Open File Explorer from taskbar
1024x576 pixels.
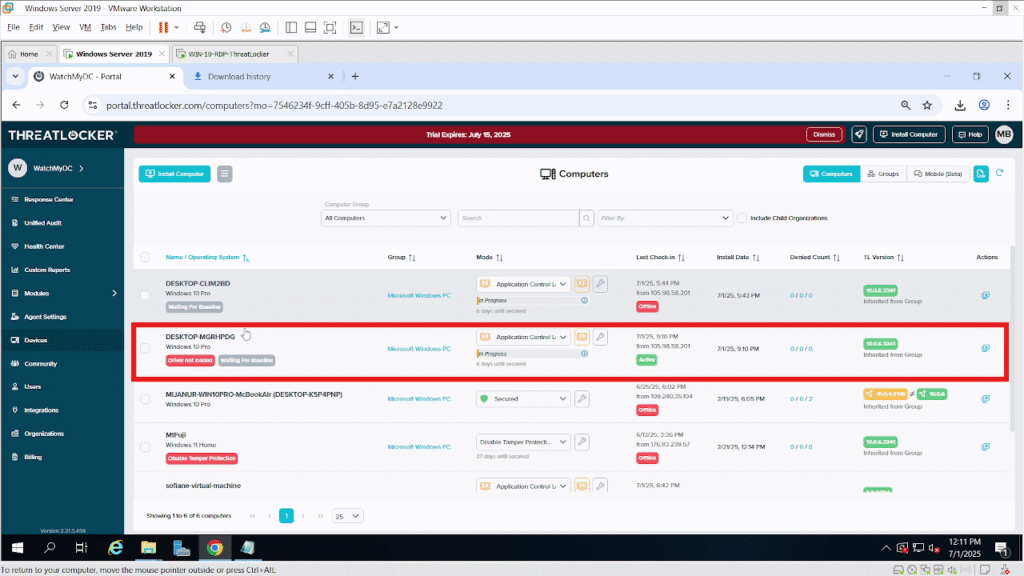click(148, 548)
